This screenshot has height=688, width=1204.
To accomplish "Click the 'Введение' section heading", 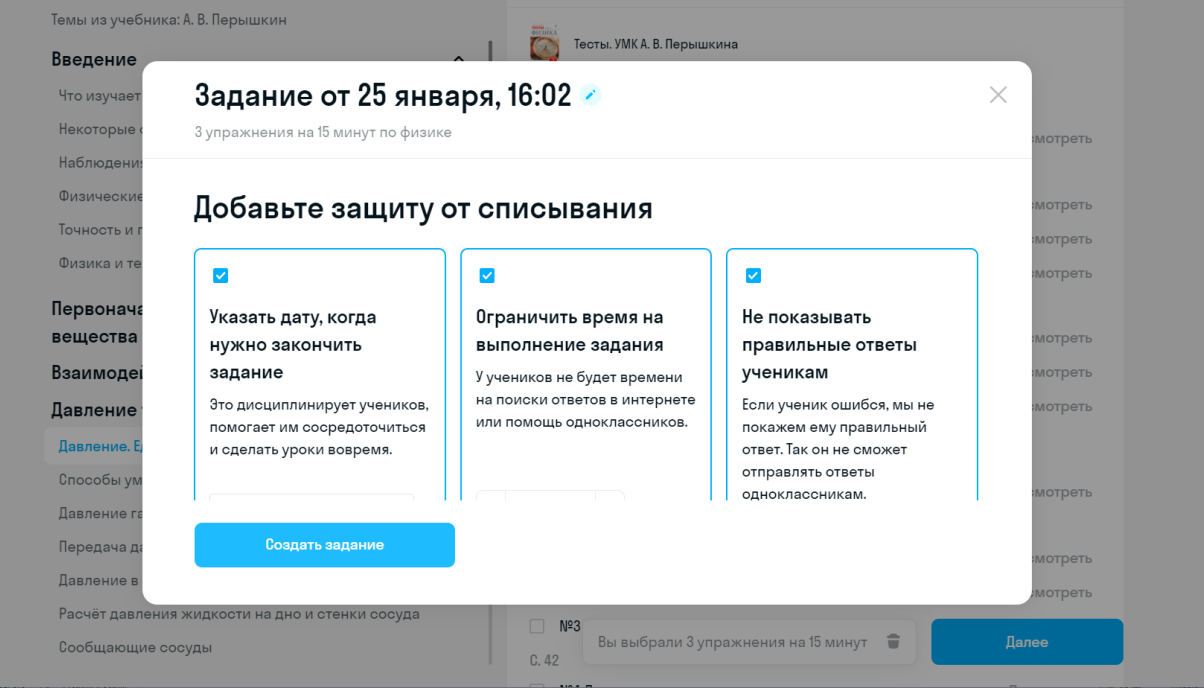I will pyautogui.click(x=94, y=59).
